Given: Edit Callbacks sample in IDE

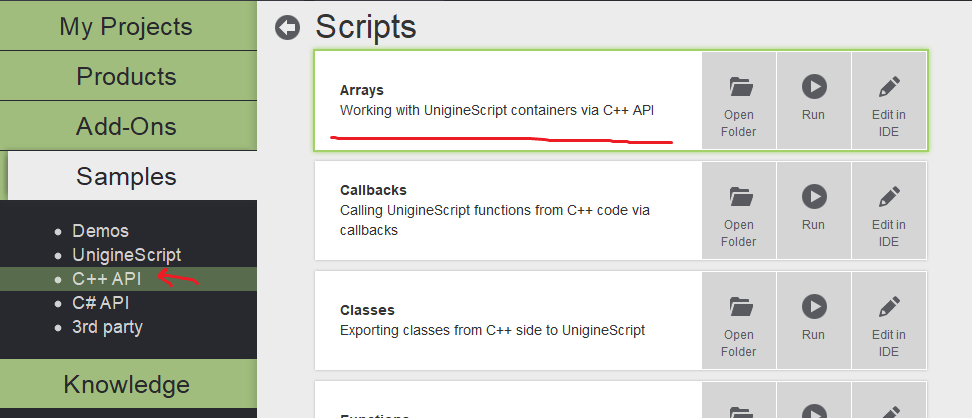Looking at the screenshot, I should [889, 211].
